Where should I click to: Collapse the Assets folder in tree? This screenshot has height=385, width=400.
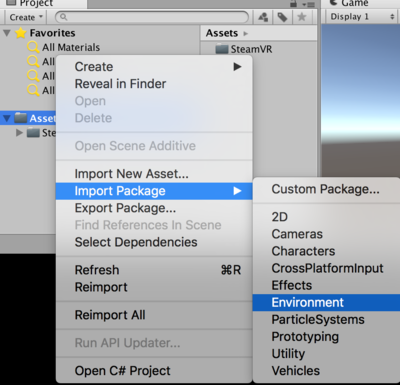coord(7,118)
